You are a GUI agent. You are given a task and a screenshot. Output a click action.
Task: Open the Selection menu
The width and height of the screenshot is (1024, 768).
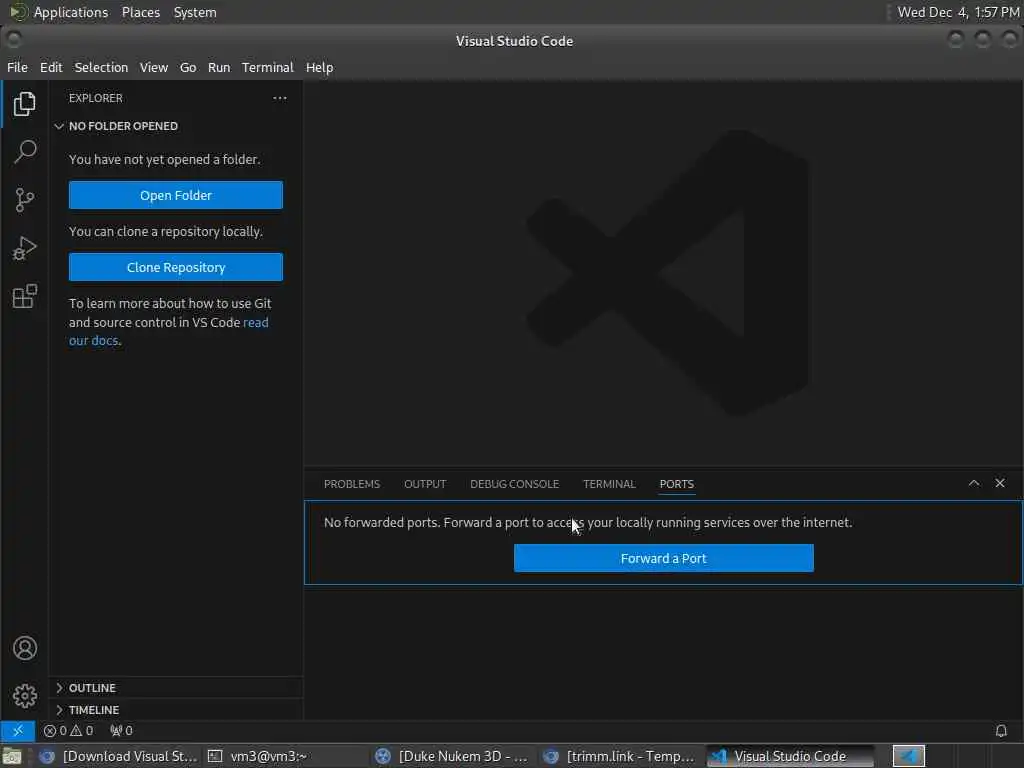101,67
